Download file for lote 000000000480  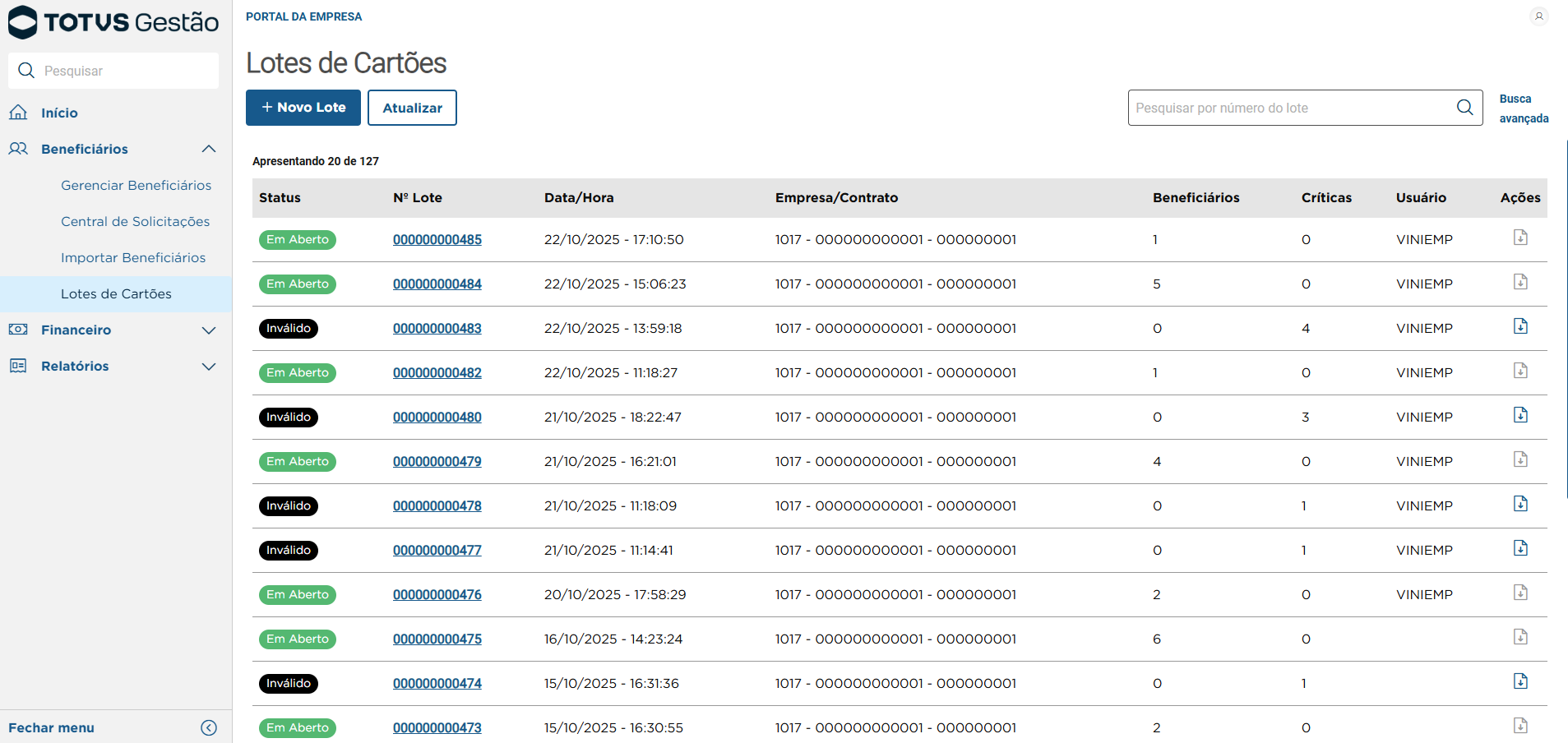coord(1520,415)
